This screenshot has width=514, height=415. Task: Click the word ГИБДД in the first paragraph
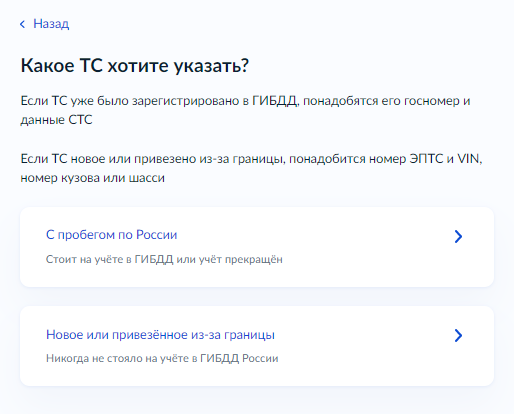click(x=275, y=101)
